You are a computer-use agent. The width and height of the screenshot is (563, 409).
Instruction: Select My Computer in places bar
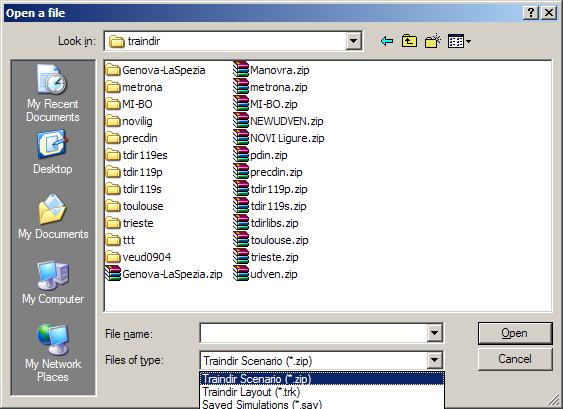pos(53,282)
